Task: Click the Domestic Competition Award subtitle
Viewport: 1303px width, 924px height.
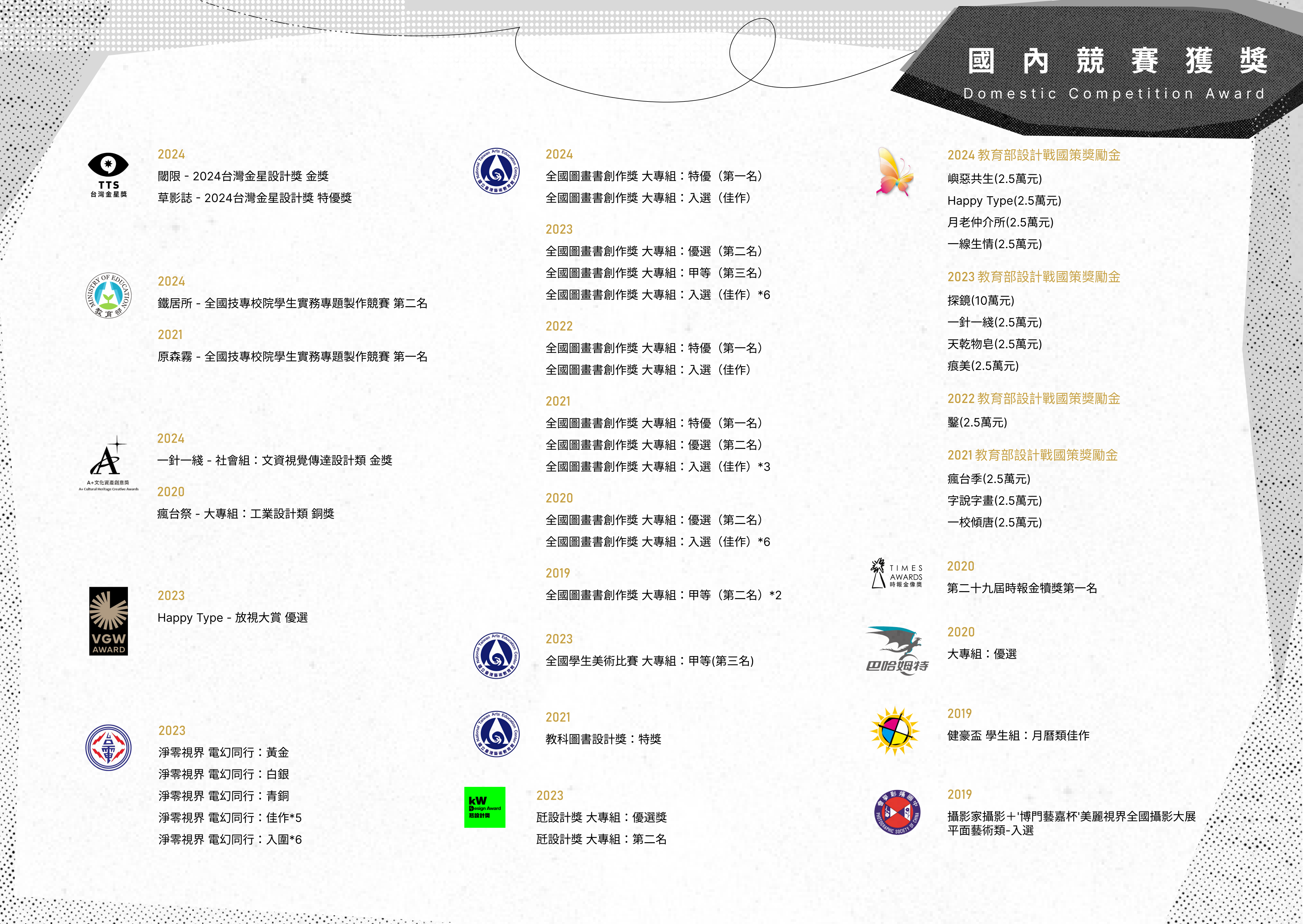Action: tap(1114, 93)
